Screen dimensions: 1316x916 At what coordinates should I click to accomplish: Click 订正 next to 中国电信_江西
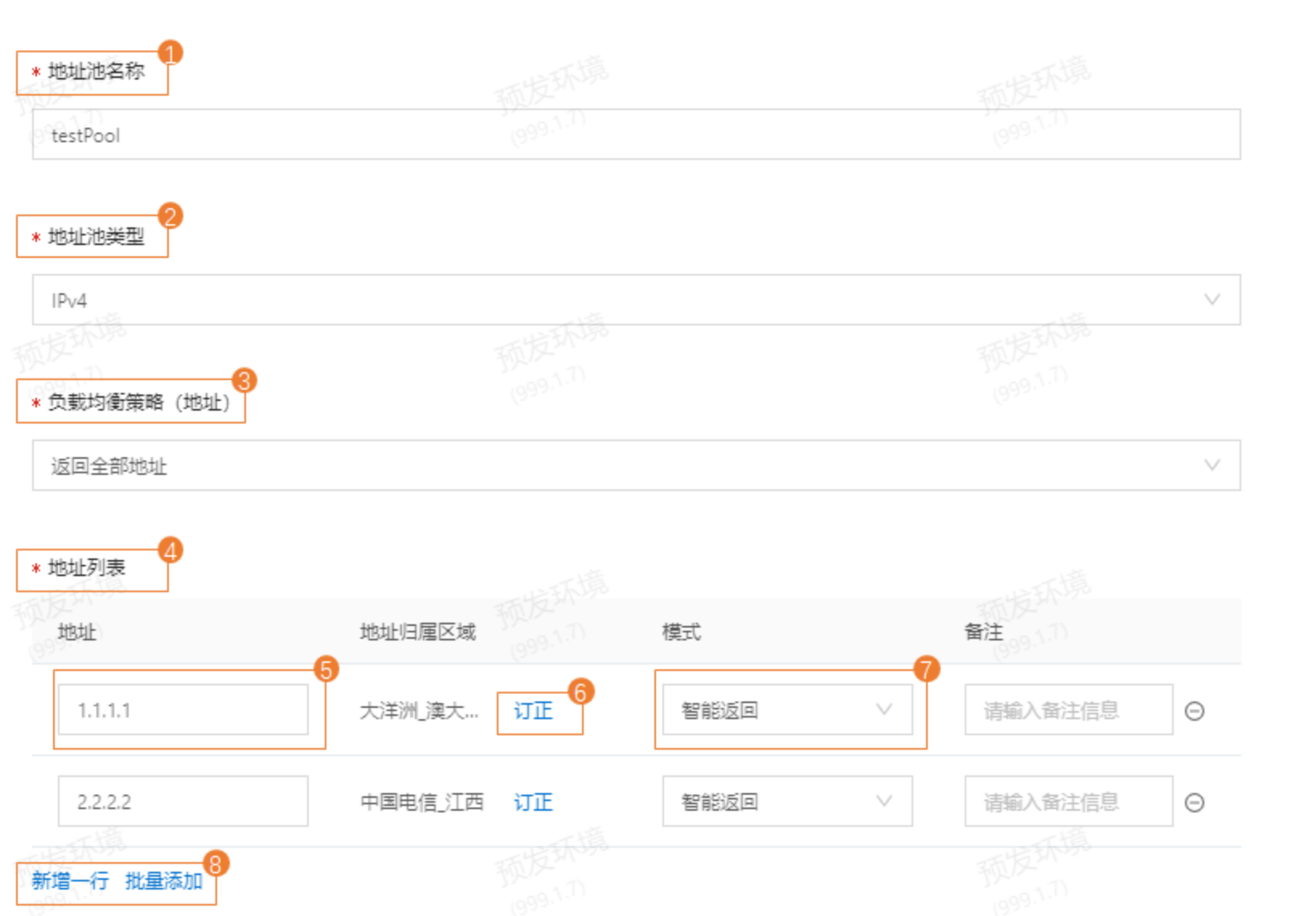pyautogui.click(x=532, y=802)
